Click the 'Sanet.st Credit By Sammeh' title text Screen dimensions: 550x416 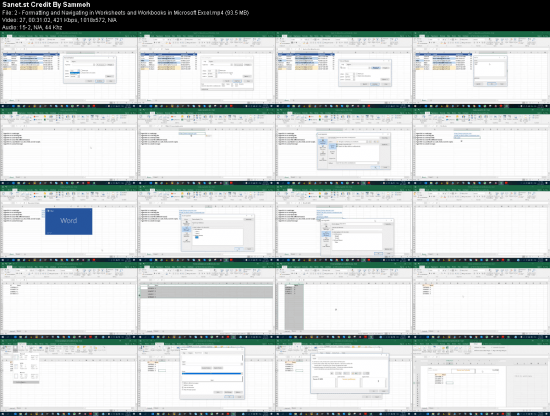point(46,5)
